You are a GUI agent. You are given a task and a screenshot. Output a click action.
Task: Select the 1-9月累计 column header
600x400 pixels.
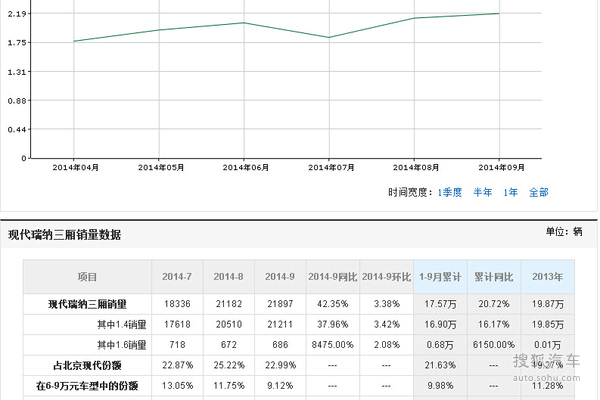point(441,276)
